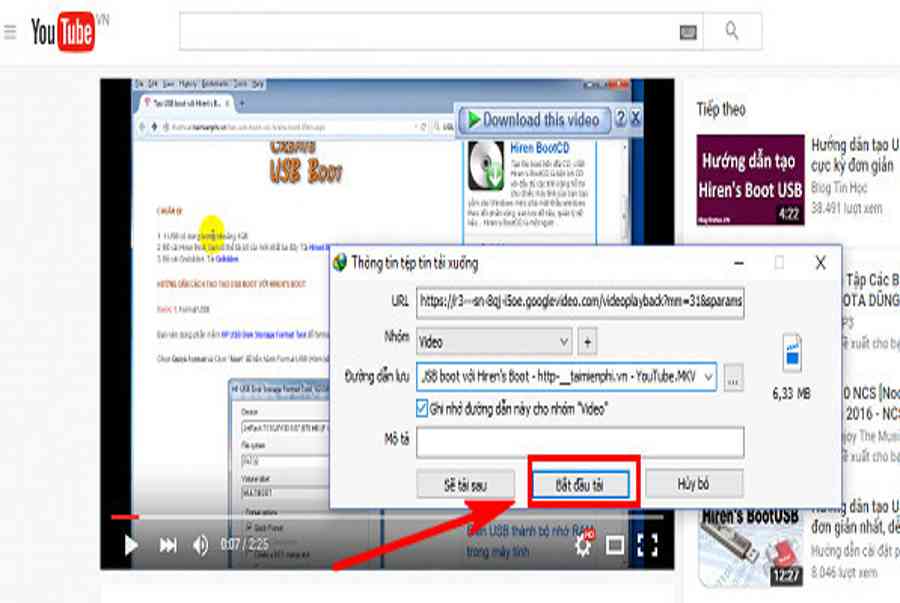Mute the video volume speaker icon

pos(200,545)
